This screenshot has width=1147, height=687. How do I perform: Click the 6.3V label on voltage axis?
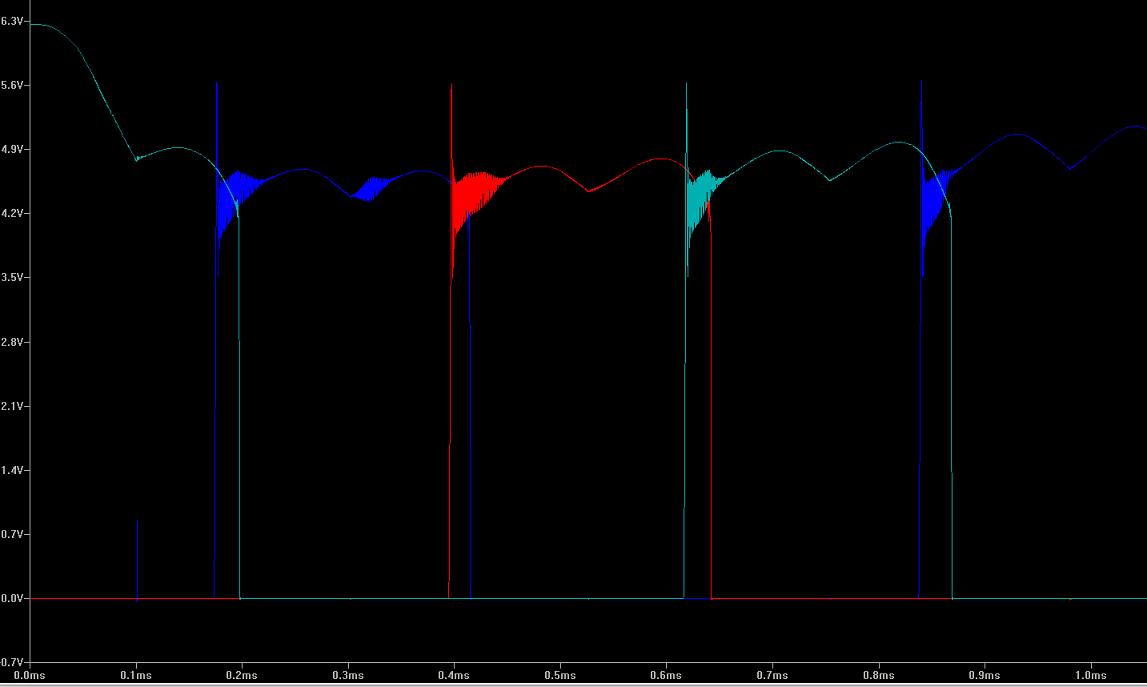[12, 21]
